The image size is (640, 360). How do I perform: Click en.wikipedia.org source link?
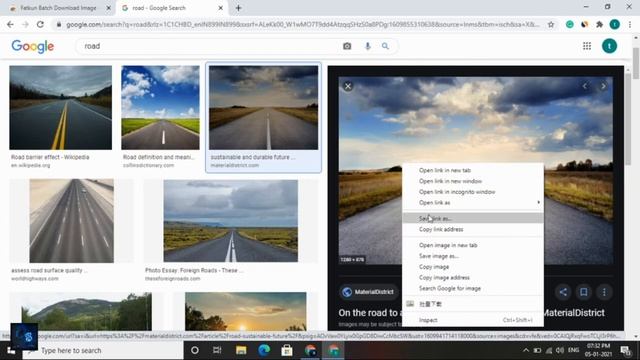point(31,165)
